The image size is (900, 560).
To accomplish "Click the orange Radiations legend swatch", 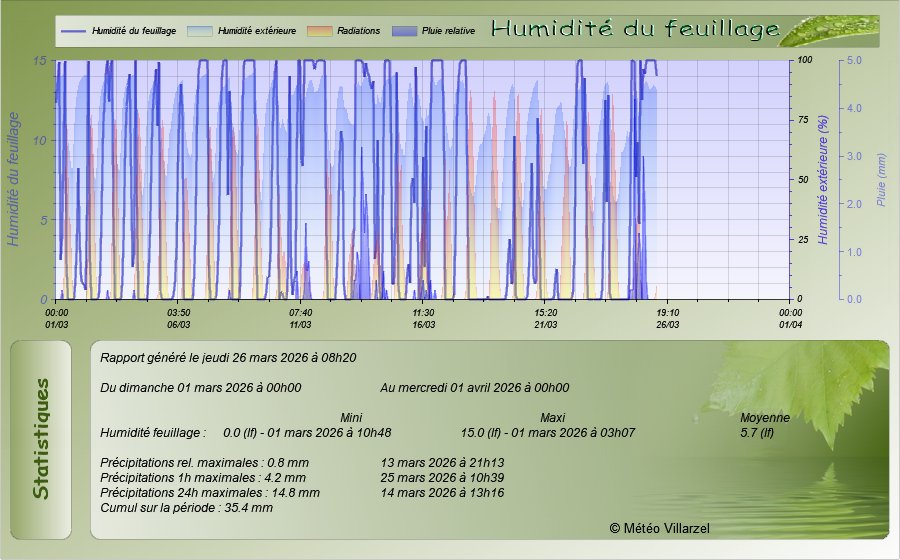I will (320, 31).
